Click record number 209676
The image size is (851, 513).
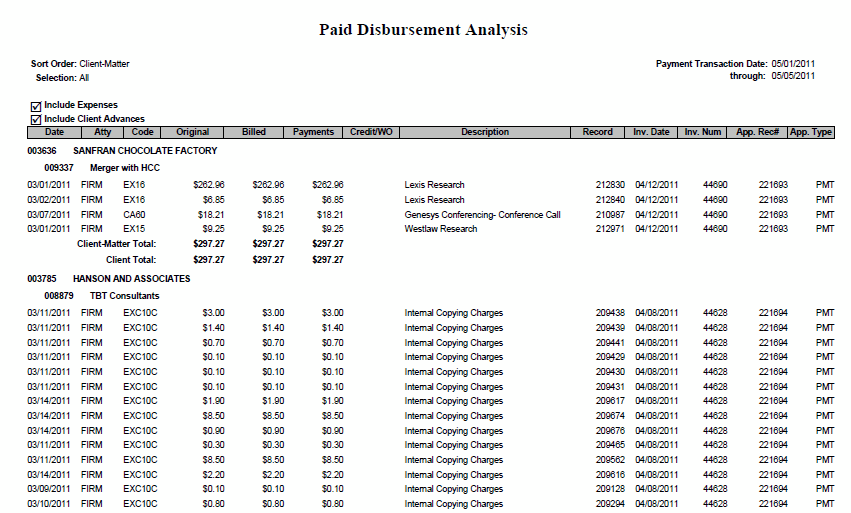click(610, 431)
